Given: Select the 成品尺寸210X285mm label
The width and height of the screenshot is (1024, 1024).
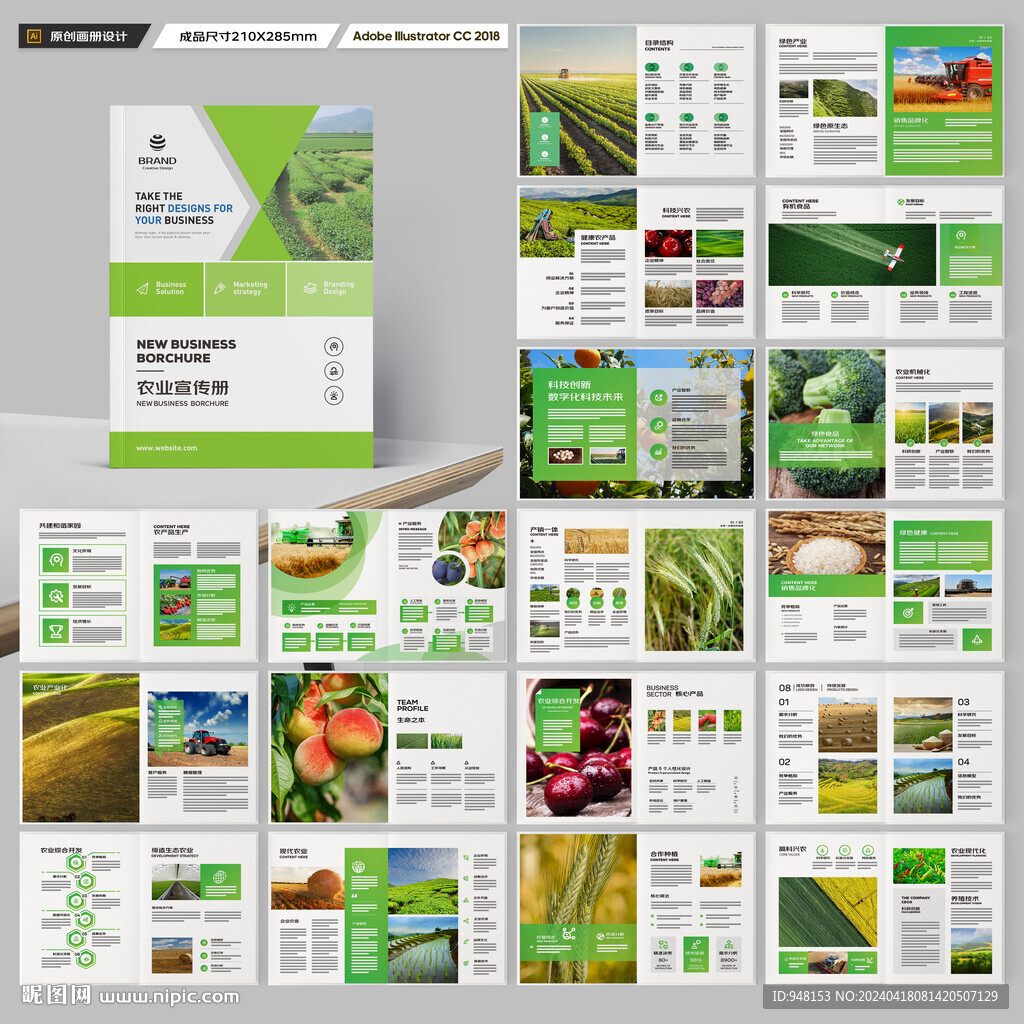Looking at the screenshot, I should coord(248,36).
